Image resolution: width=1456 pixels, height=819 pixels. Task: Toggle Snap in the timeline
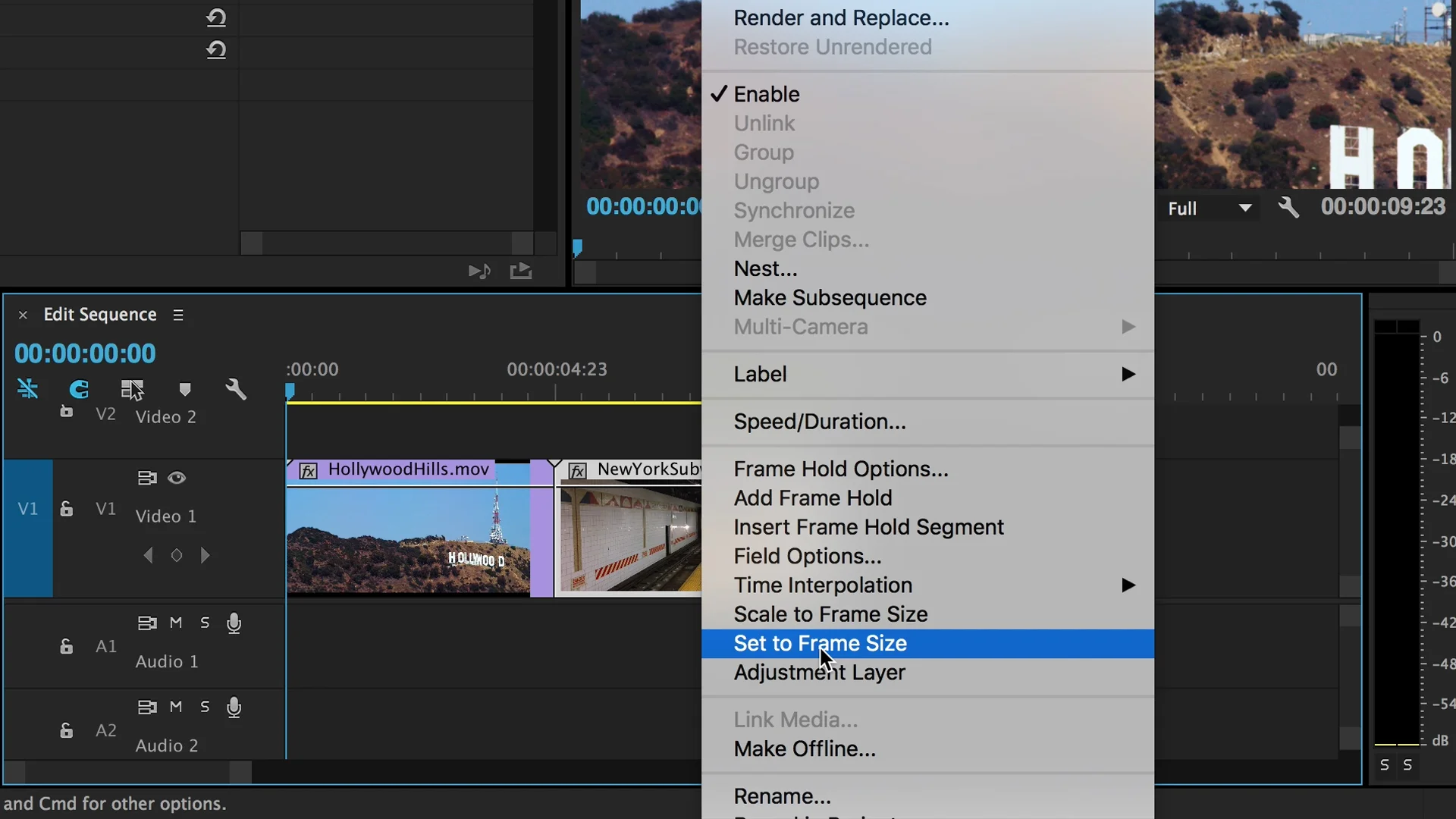79,389
